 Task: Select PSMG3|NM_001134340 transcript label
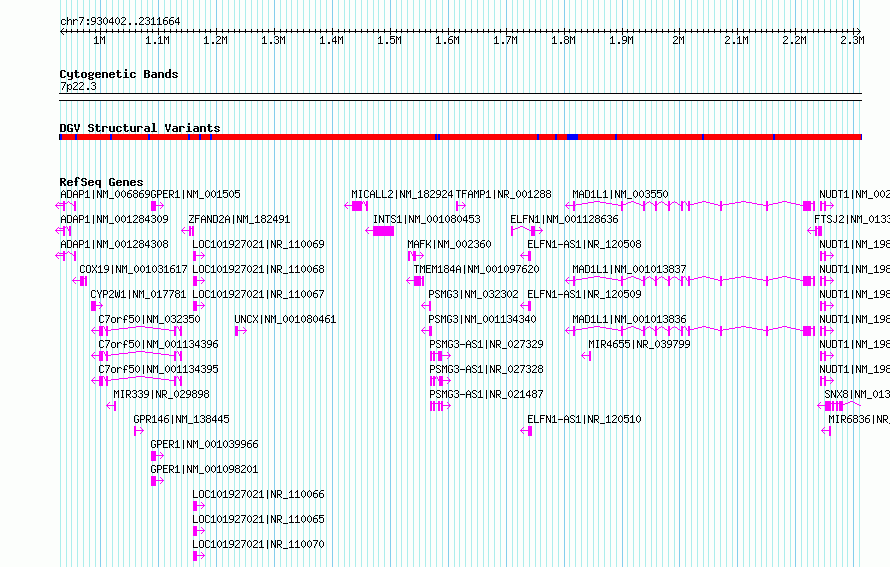click(x=482, y=319)
